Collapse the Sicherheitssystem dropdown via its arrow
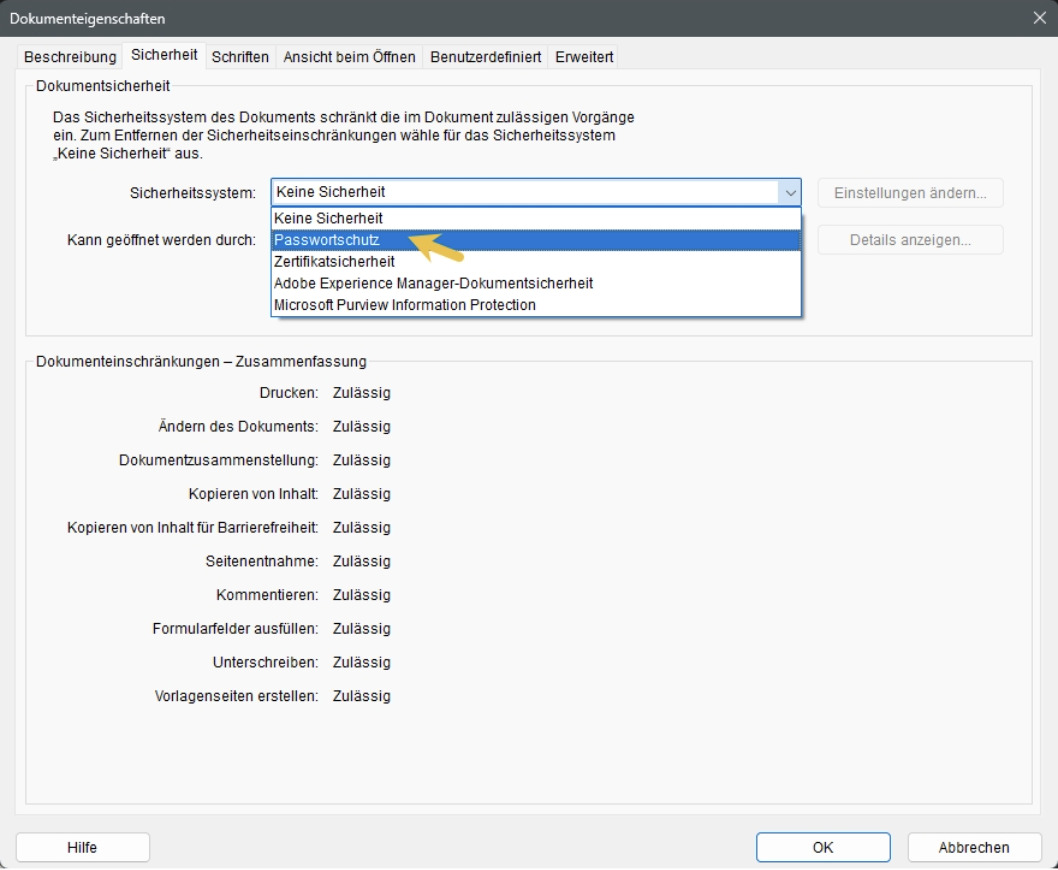 (789, 193)
